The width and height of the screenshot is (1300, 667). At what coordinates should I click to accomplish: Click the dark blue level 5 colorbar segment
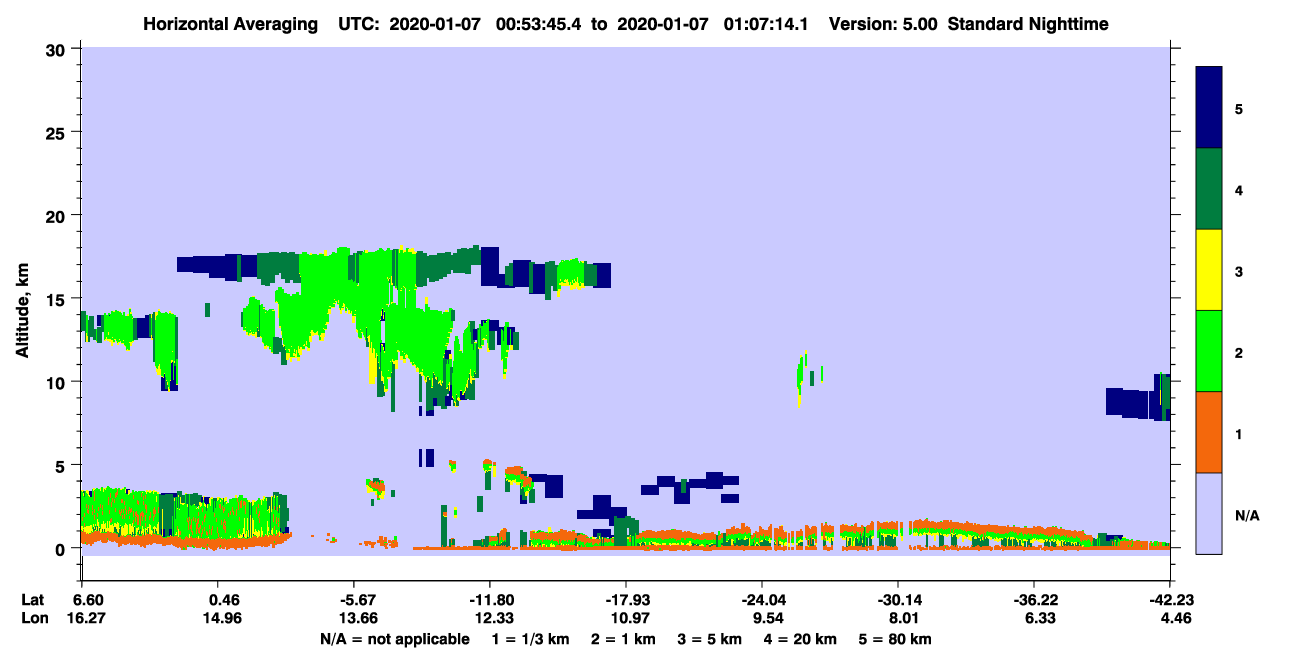[x=1209, y=107]
